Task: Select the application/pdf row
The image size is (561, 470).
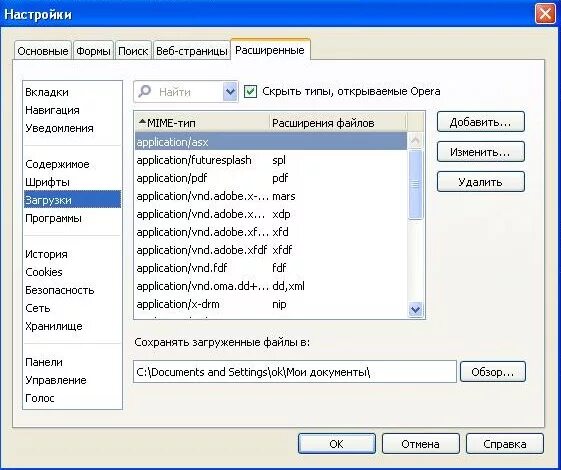Action: (x=271, y=178)
